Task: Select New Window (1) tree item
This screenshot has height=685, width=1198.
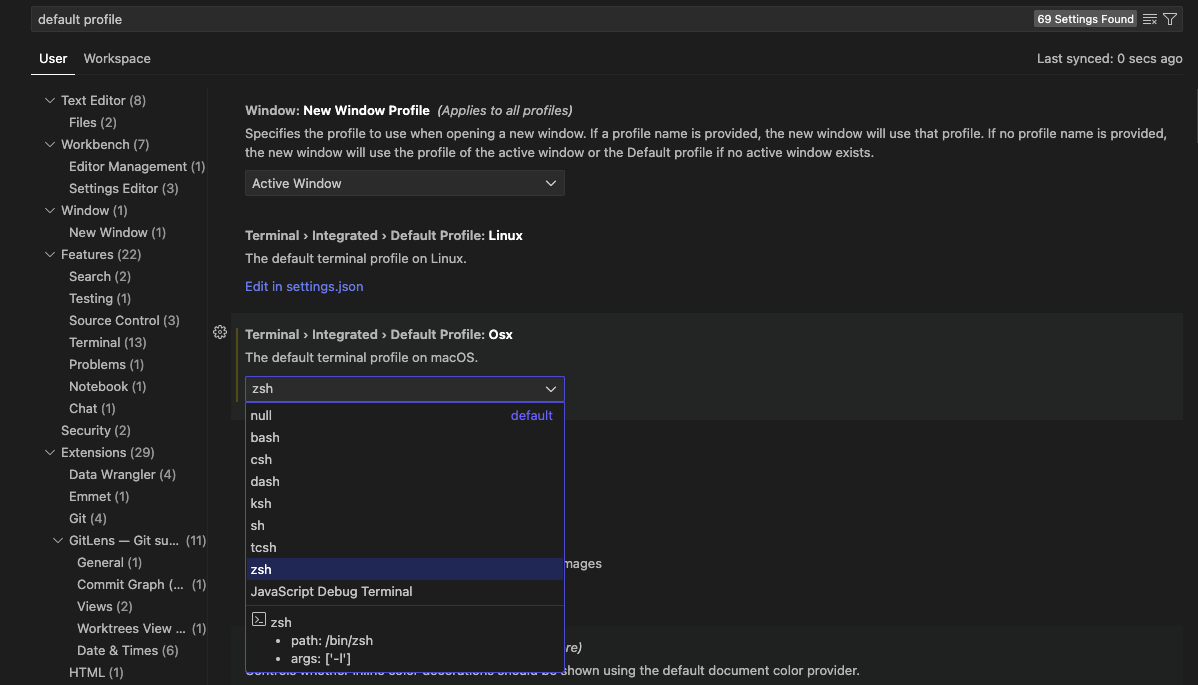Action: [x=117, y=232]
